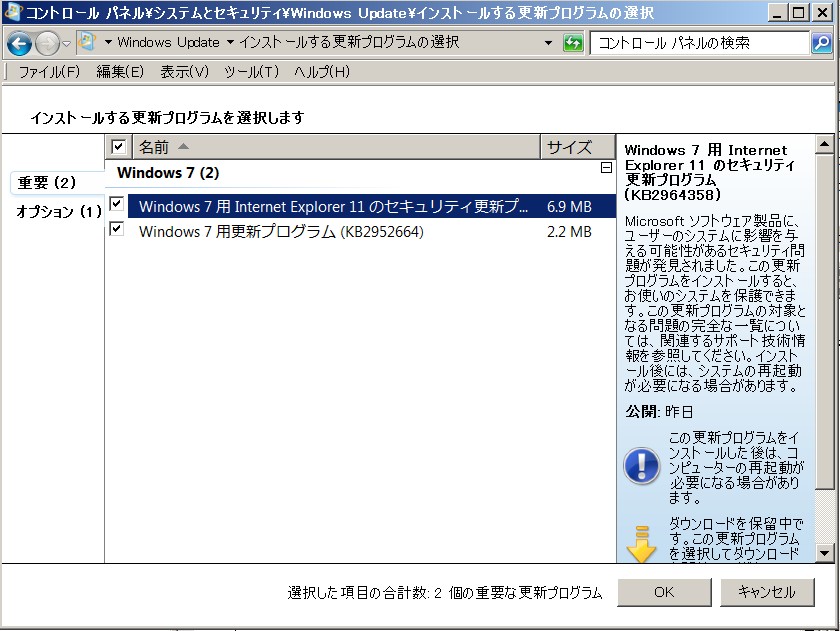The image size is (840, 631).
Task: Open the ヘルプ(H) menu
Action: [321, 71]
